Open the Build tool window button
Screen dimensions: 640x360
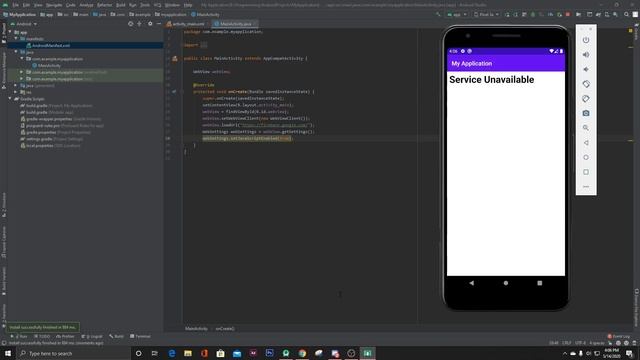tap(116, 336)
